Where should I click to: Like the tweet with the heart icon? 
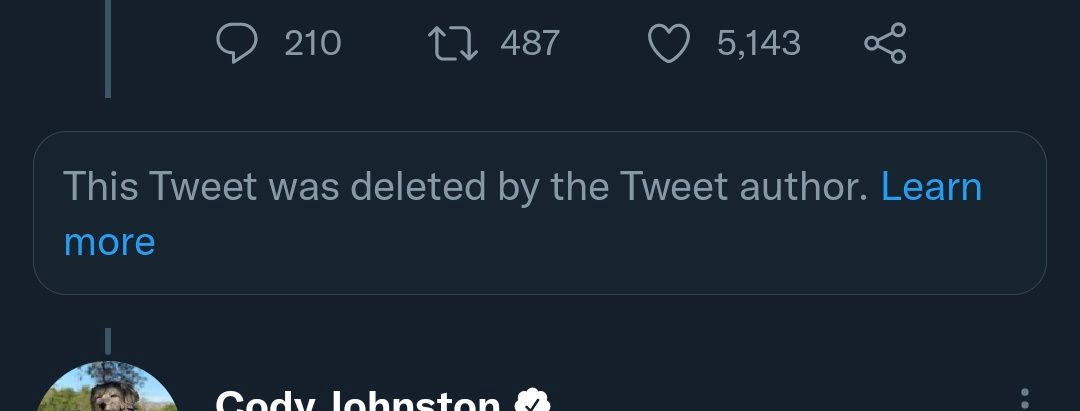coord(670,43)
